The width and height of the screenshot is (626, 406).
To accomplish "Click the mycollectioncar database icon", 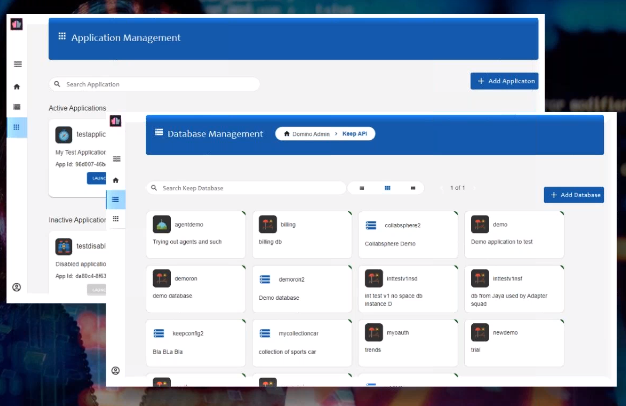I will click(265, 333).
